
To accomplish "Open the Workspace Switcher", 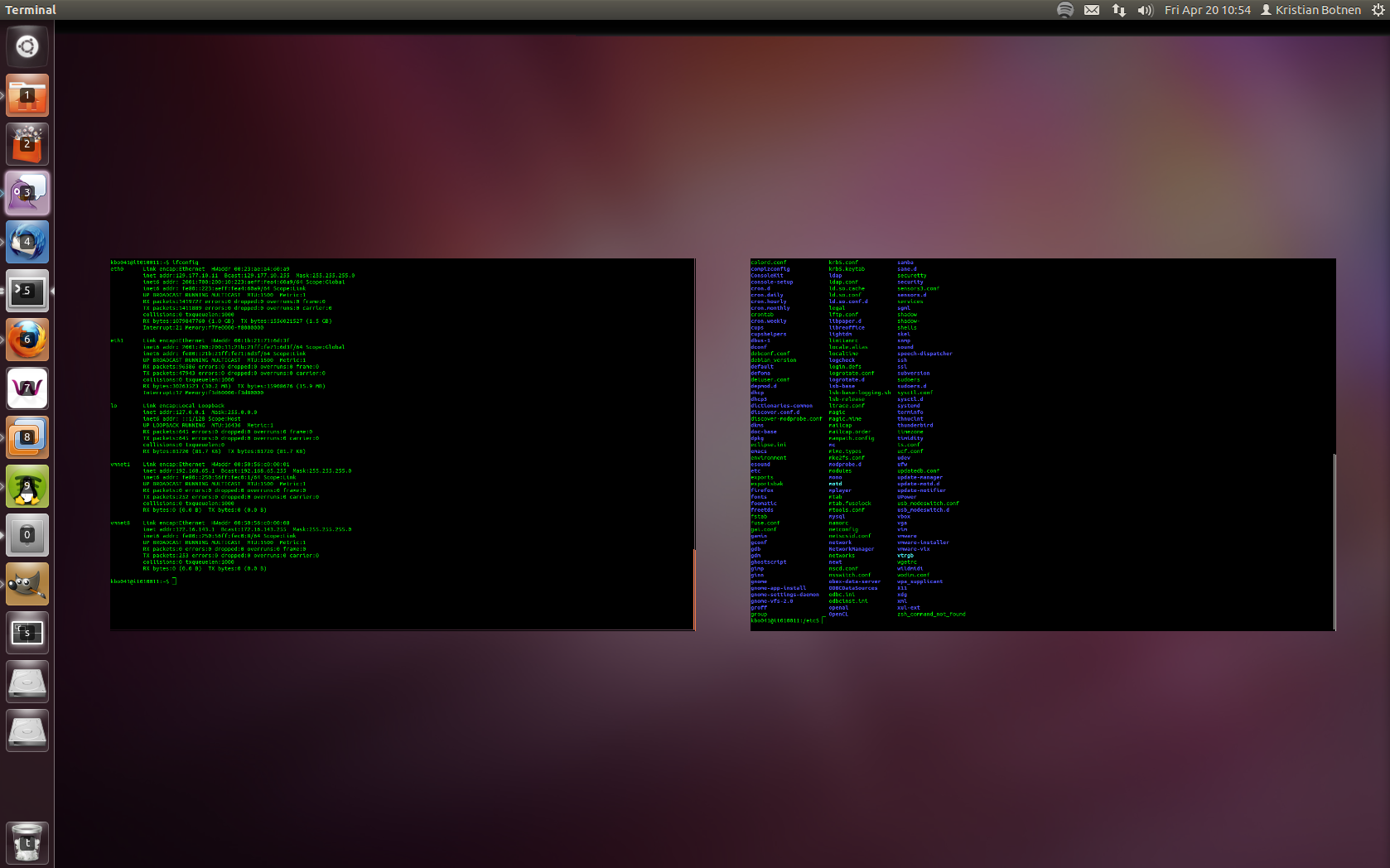I will click(x=27, y=633).
